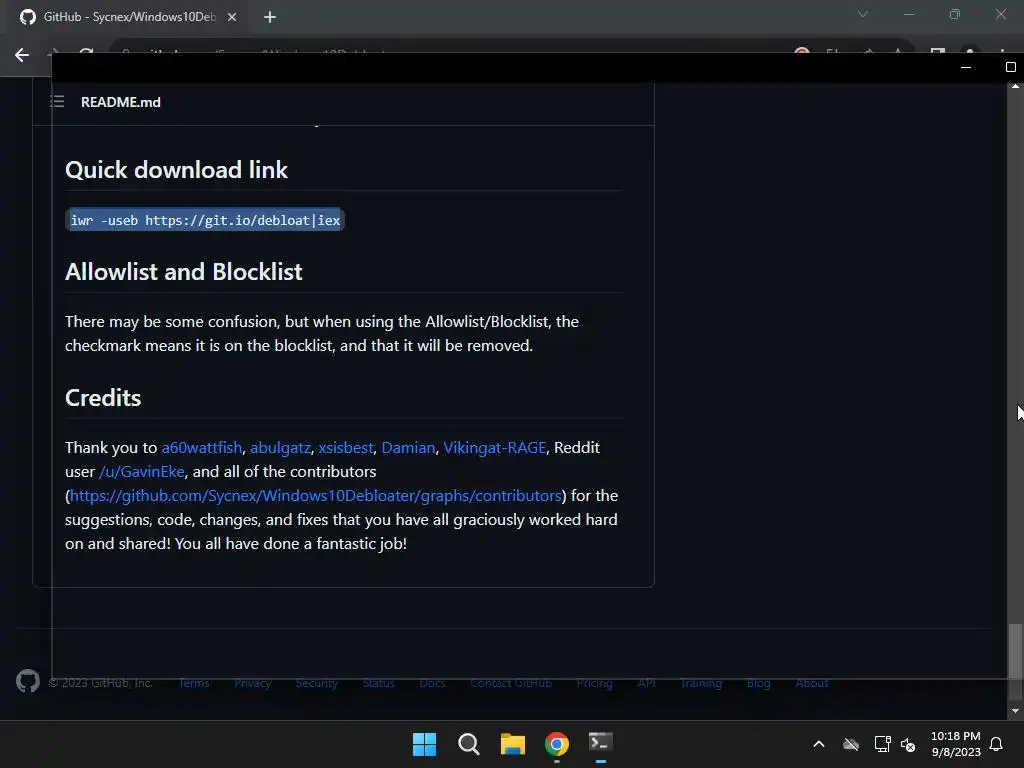Open the About footer link
This screenshot has height=768, width=1024.
tap(812, 683)
